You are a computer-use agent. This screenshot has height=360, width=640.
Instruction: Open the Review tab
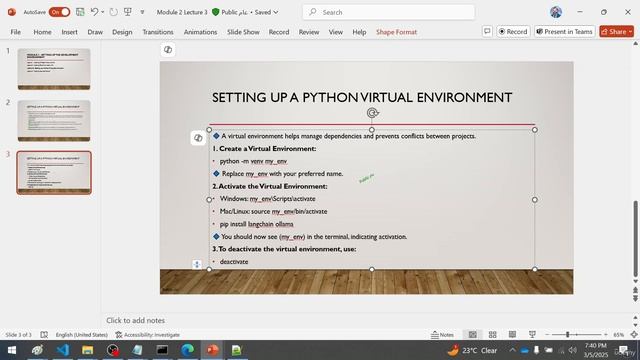tap(309, 32)
